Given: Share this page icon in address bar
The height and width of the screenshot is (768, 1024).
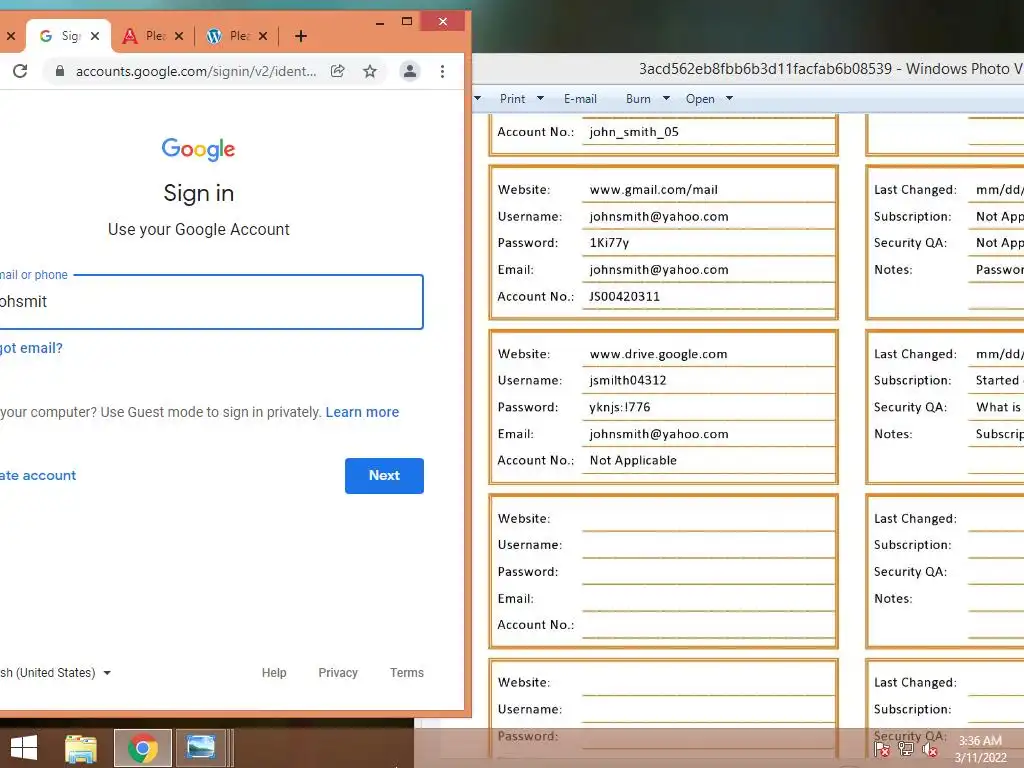Looking at the screenshot, I should [338, 71].
